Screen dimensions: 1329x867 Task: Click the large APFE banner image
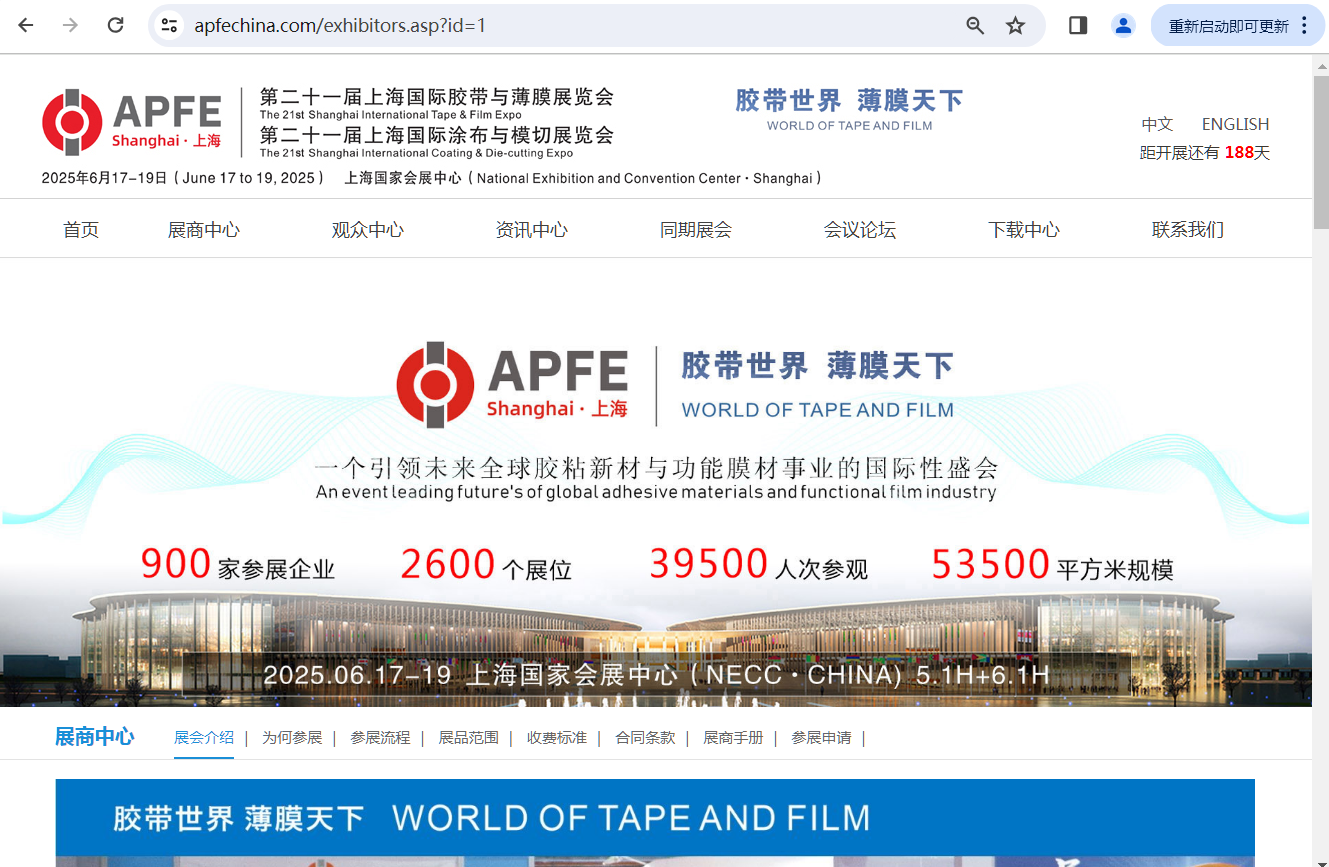(656, 483)
